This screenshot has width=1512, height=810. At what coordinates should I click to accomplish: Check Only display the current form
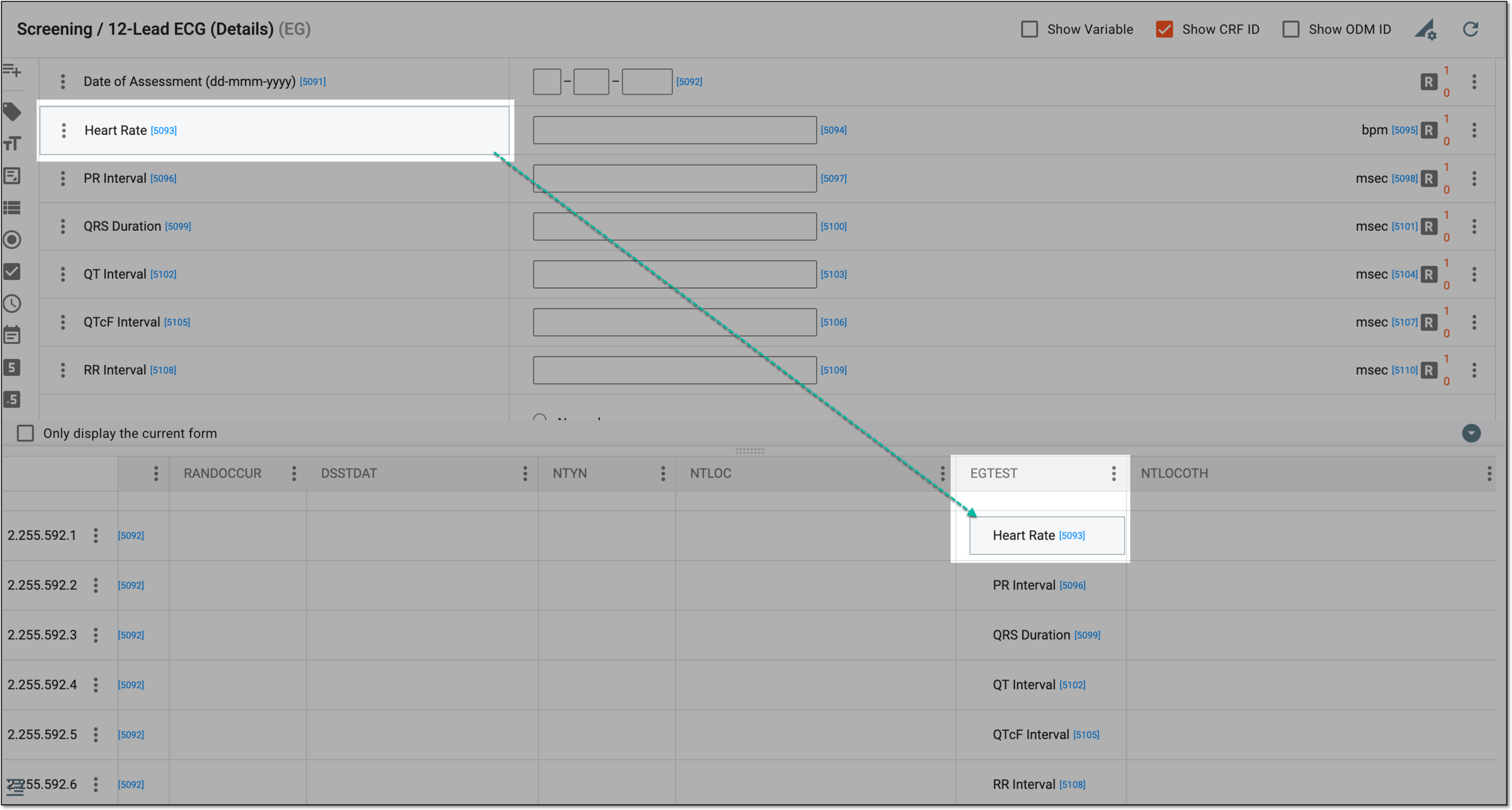25,433
